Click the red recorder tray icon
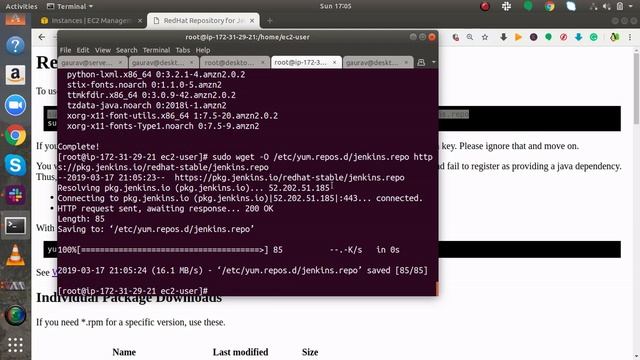This screenshot has height=360, width=640. 485,6
